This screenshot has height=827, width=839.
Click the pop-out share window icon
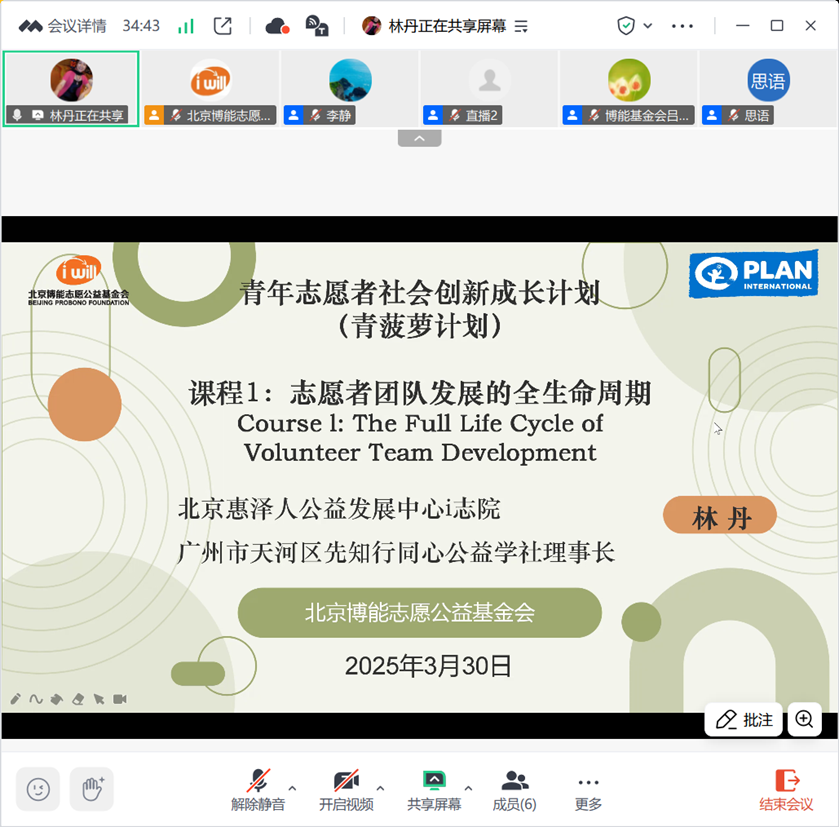(223, 26)
